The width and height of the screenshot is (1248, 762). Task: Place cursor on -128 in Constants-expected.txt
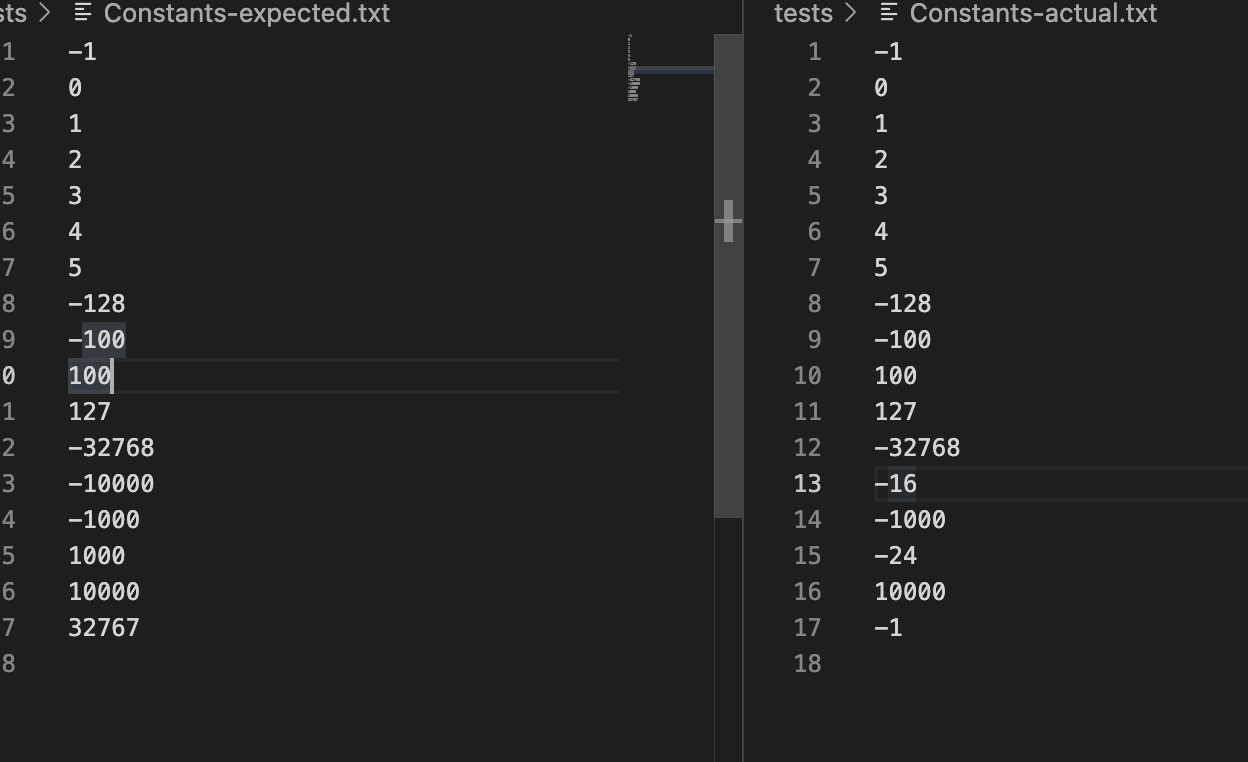97,304
